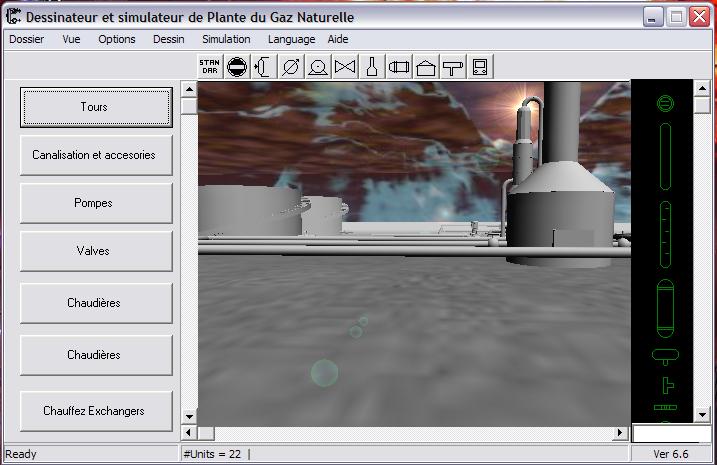Open the Aide menu

pyautogui.click(x=338, y=39)
